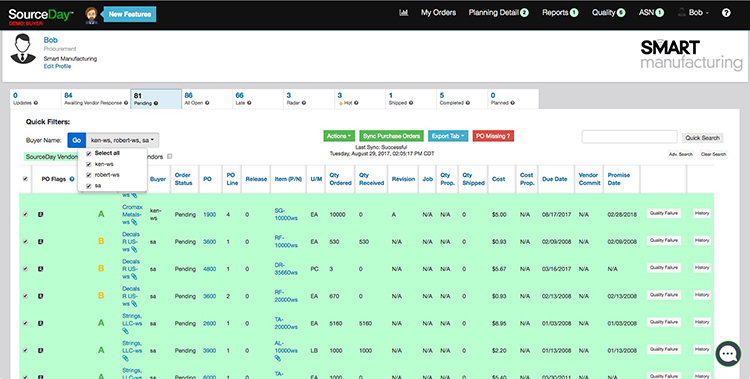Open the Quality menu item
750x379 pixels.
[x=608, y=13]
